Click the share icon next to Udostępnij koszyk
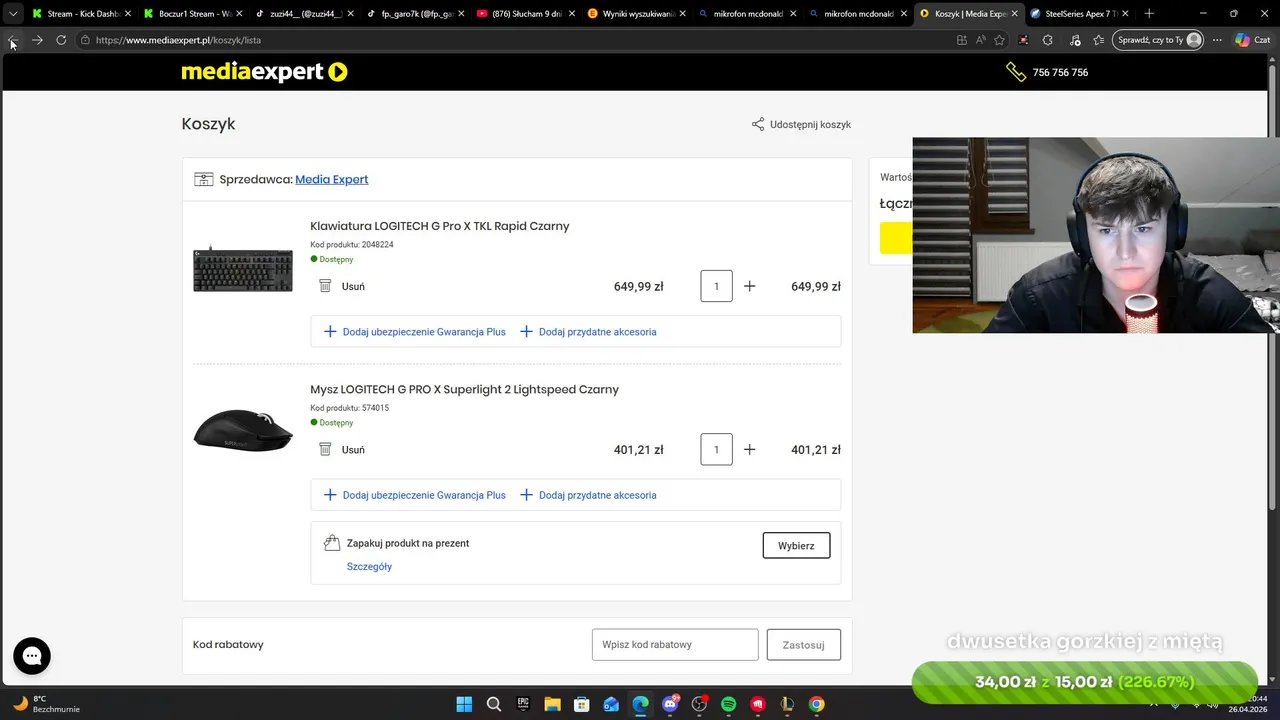Screen dimensions: 1280x720 coord(758,125)
